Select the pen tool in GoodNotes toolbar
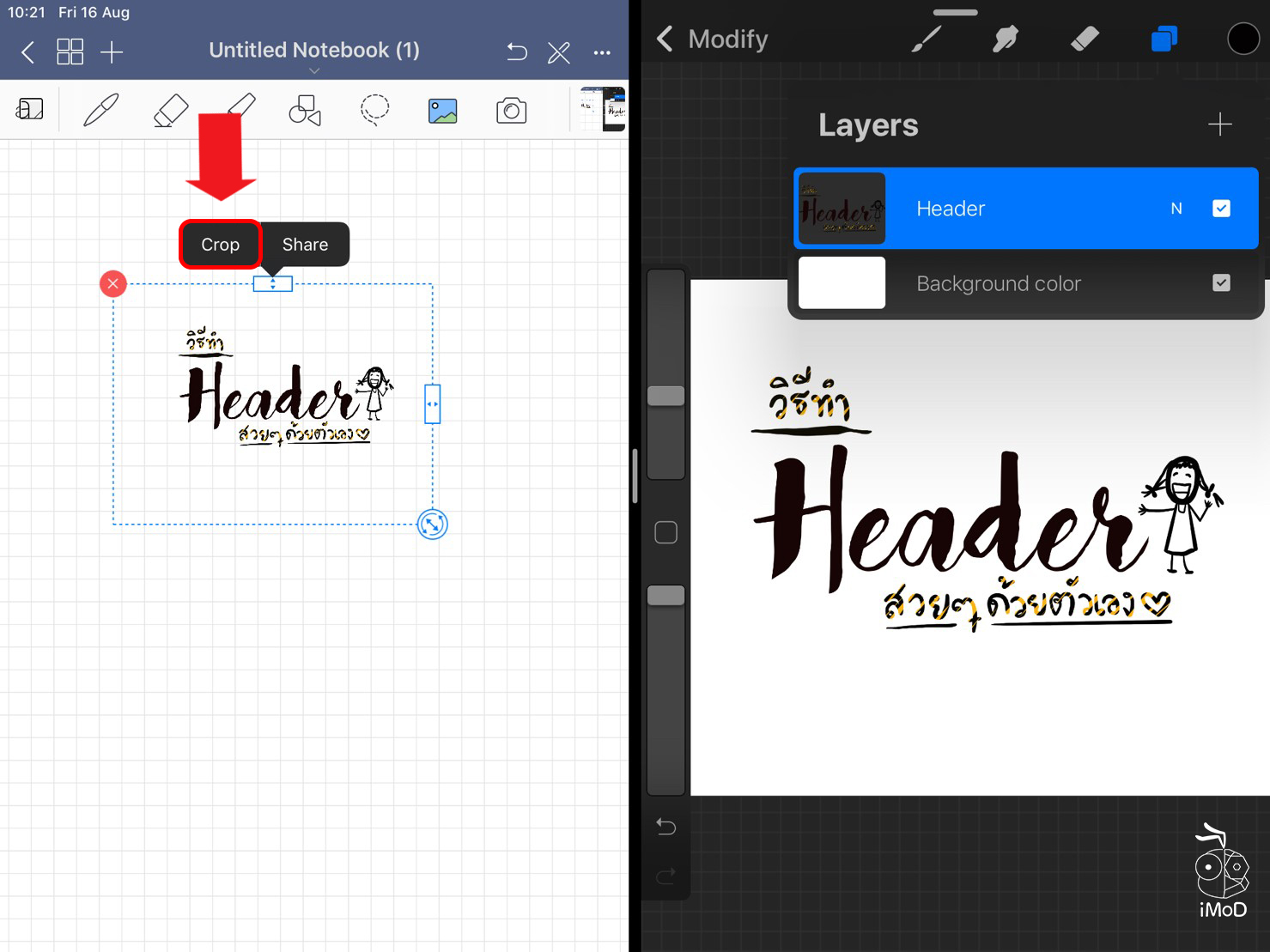Image resolution: width=1270 pixels, height=952 pixels. 100,109
